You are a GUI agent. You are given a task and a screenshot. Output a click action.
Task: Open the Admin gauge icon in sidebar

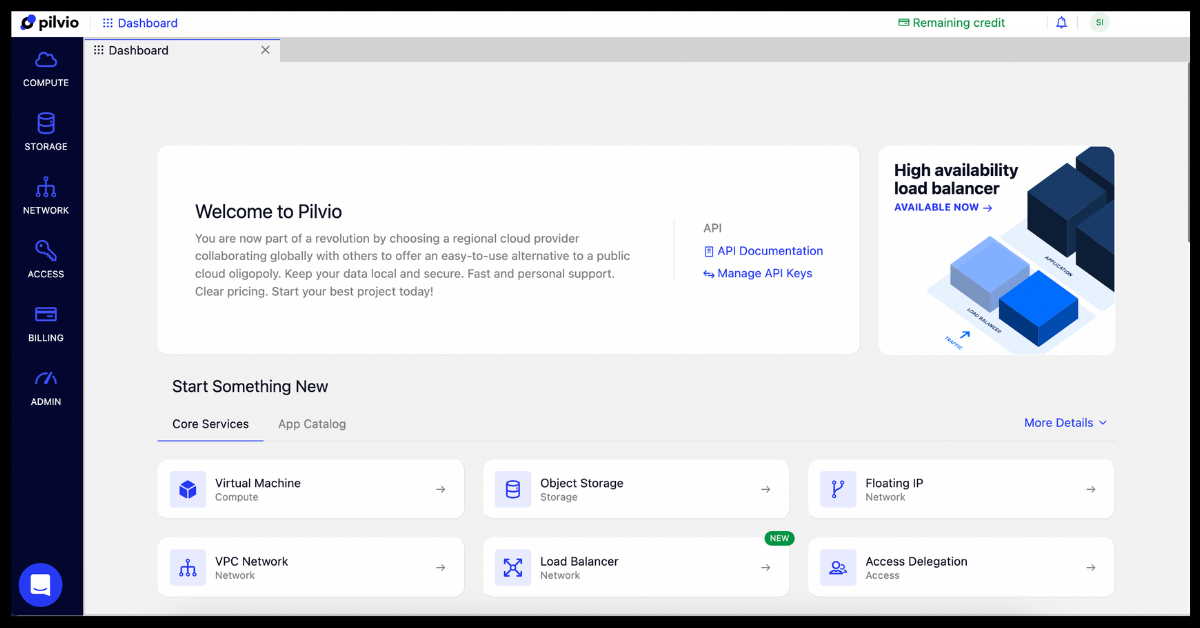pos(46,379)
